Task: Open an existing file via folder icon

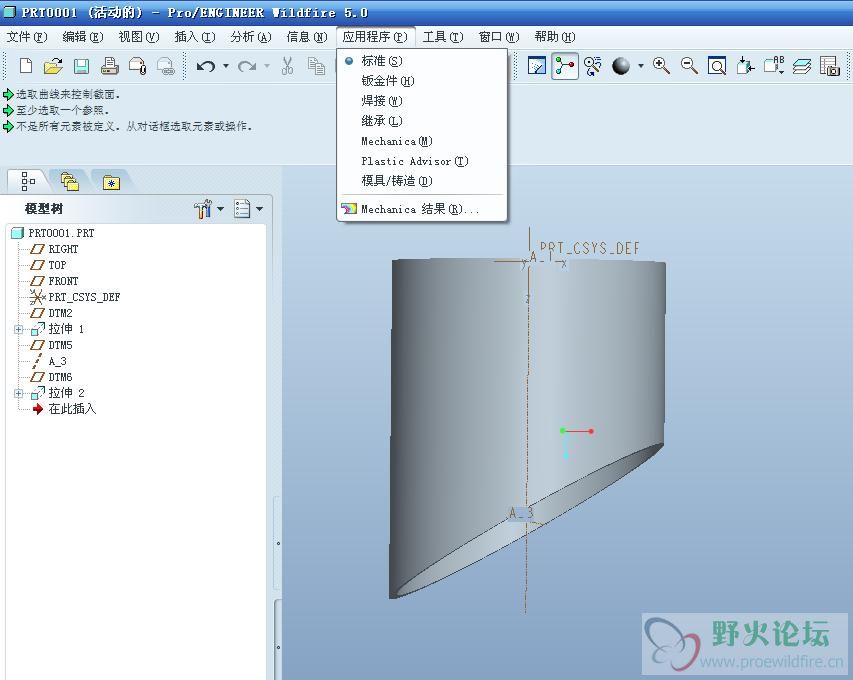Action: tap(53, 66)
